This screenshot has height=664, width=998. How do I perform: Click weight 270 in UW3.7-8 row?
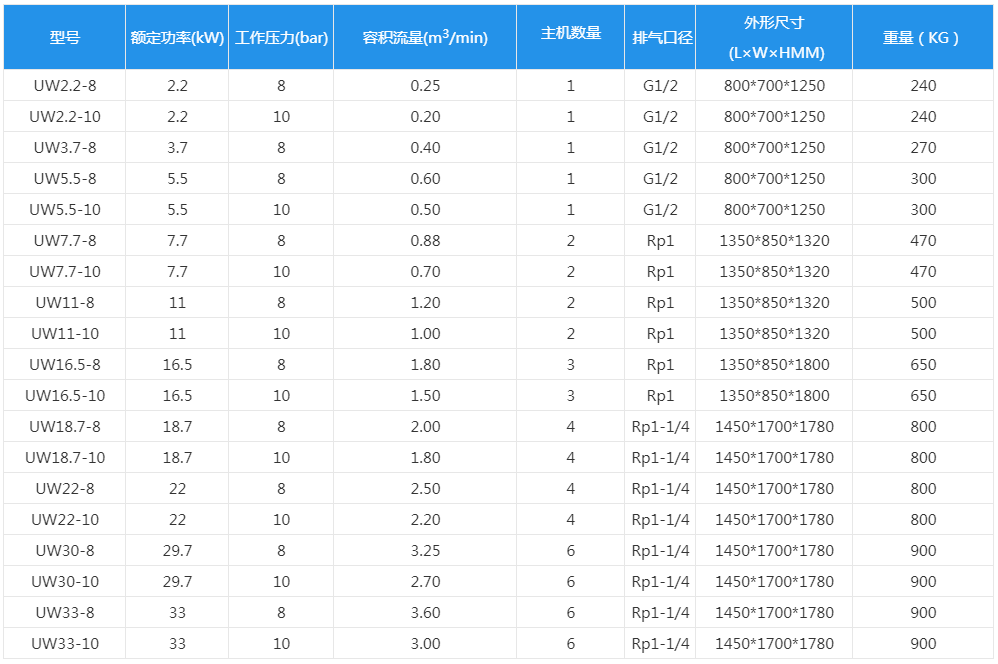tap(923, 148)
